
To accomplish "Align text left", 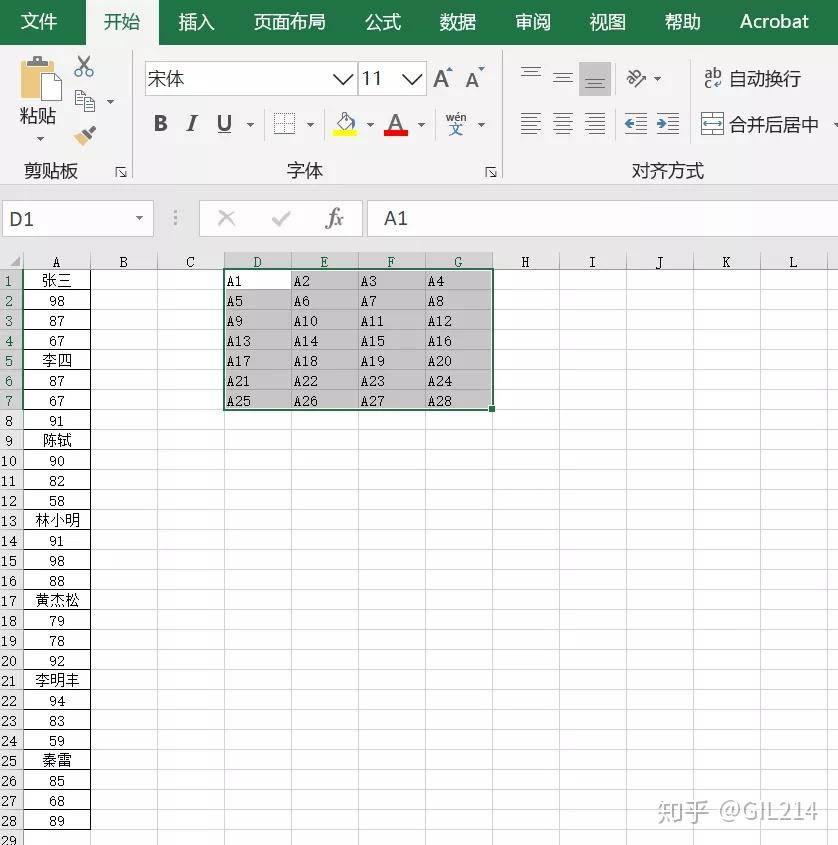I will pos(531,124).
